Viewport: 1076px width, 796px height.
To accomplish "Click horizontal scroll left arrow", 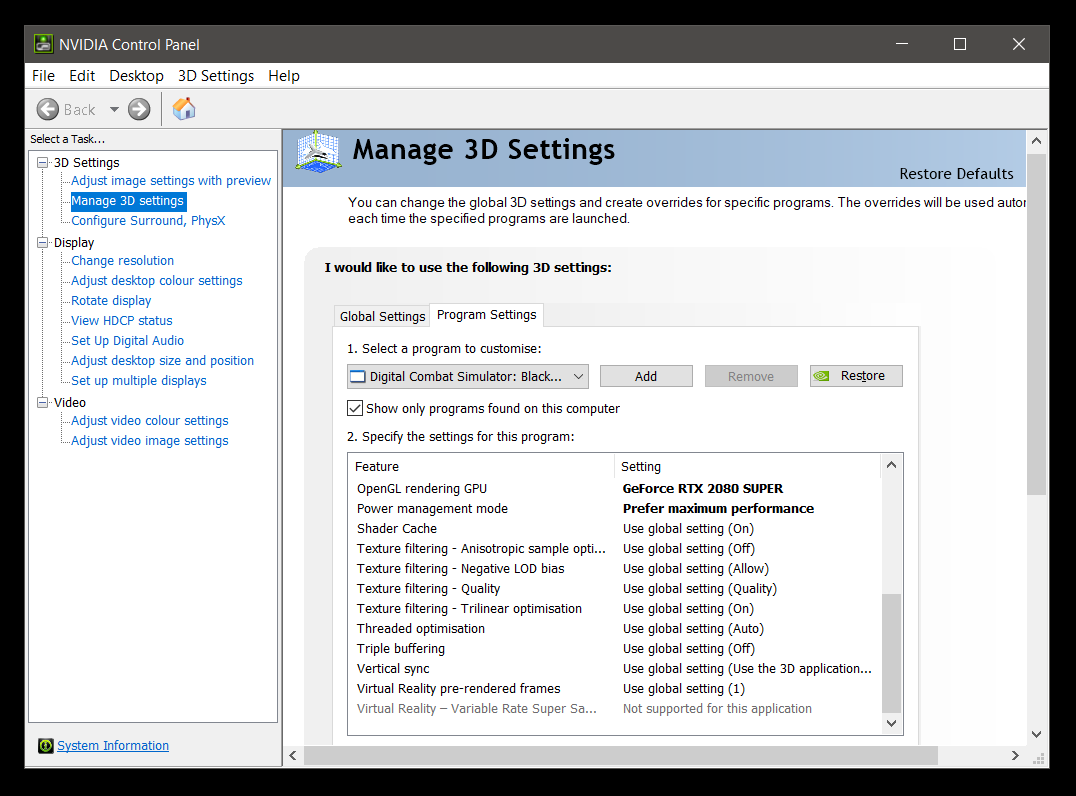I will coord(293,756).
